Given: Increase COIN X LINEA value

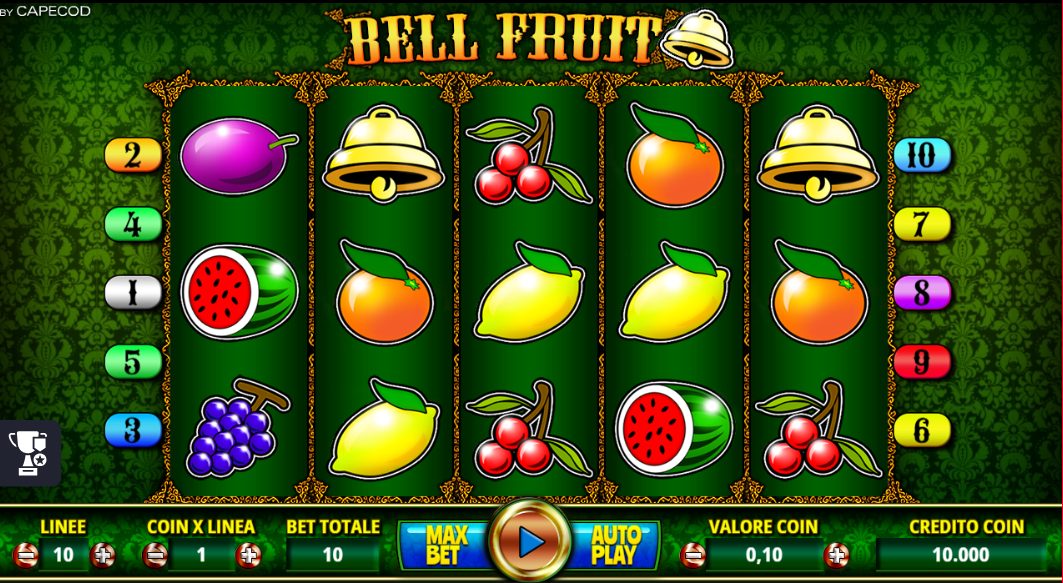Looking at the screenshot, I should 248,556.
